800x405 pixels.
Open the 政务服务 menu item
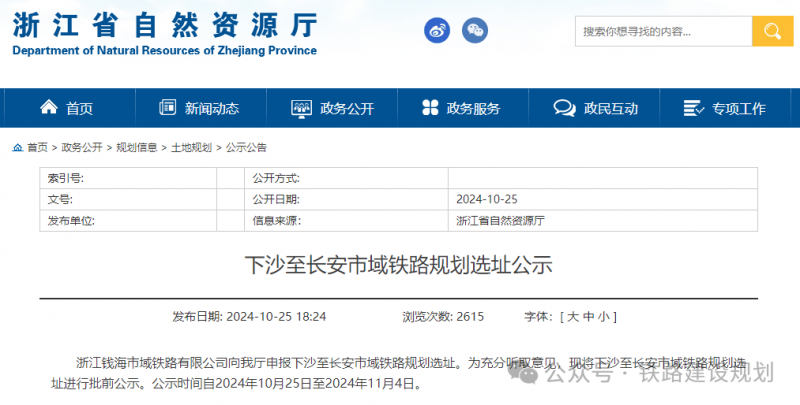click(473, 108)
